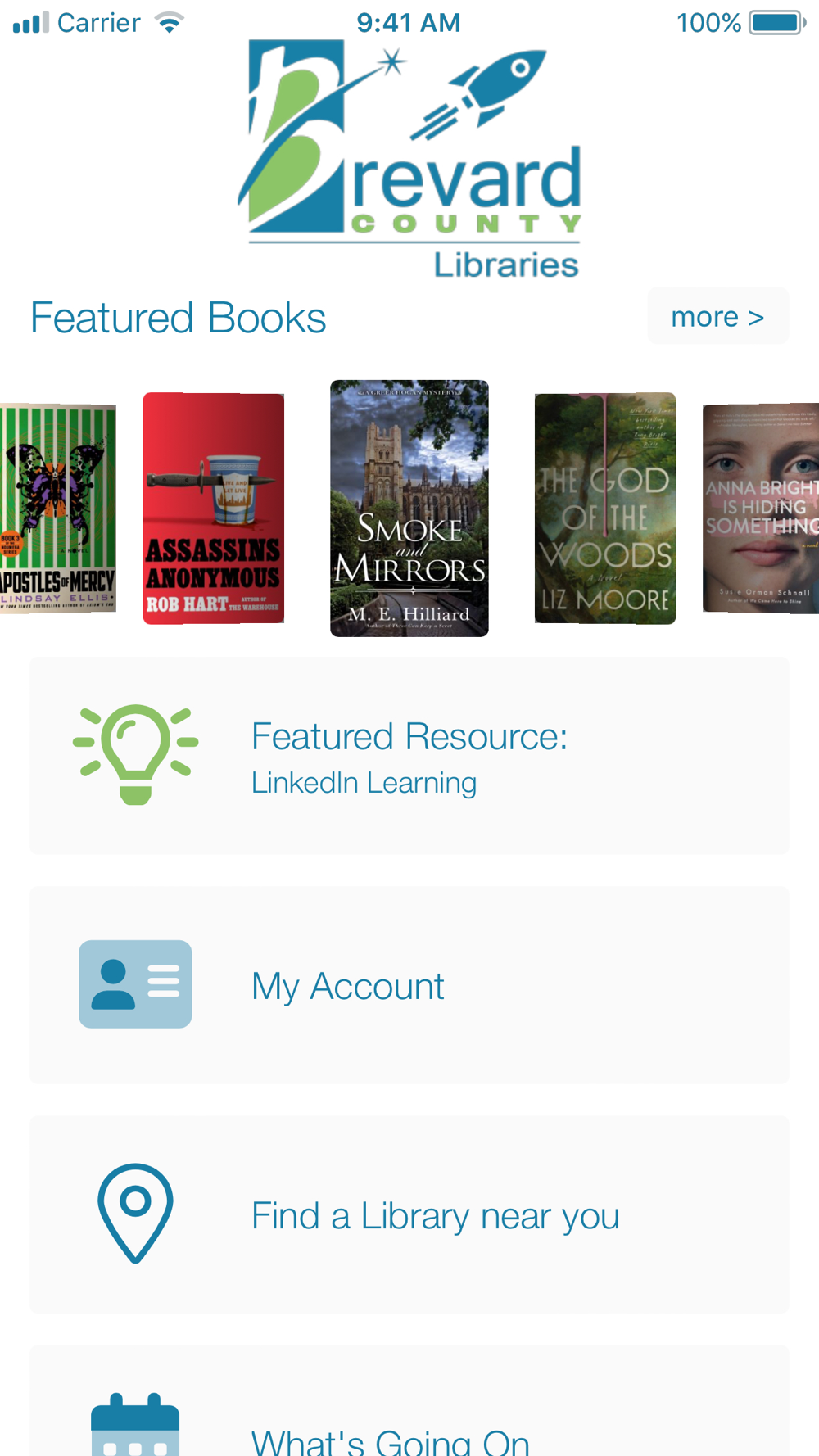Tap the 100% battery percentage
Viewport: 819px width, 1456px height.
pos(708,23)
